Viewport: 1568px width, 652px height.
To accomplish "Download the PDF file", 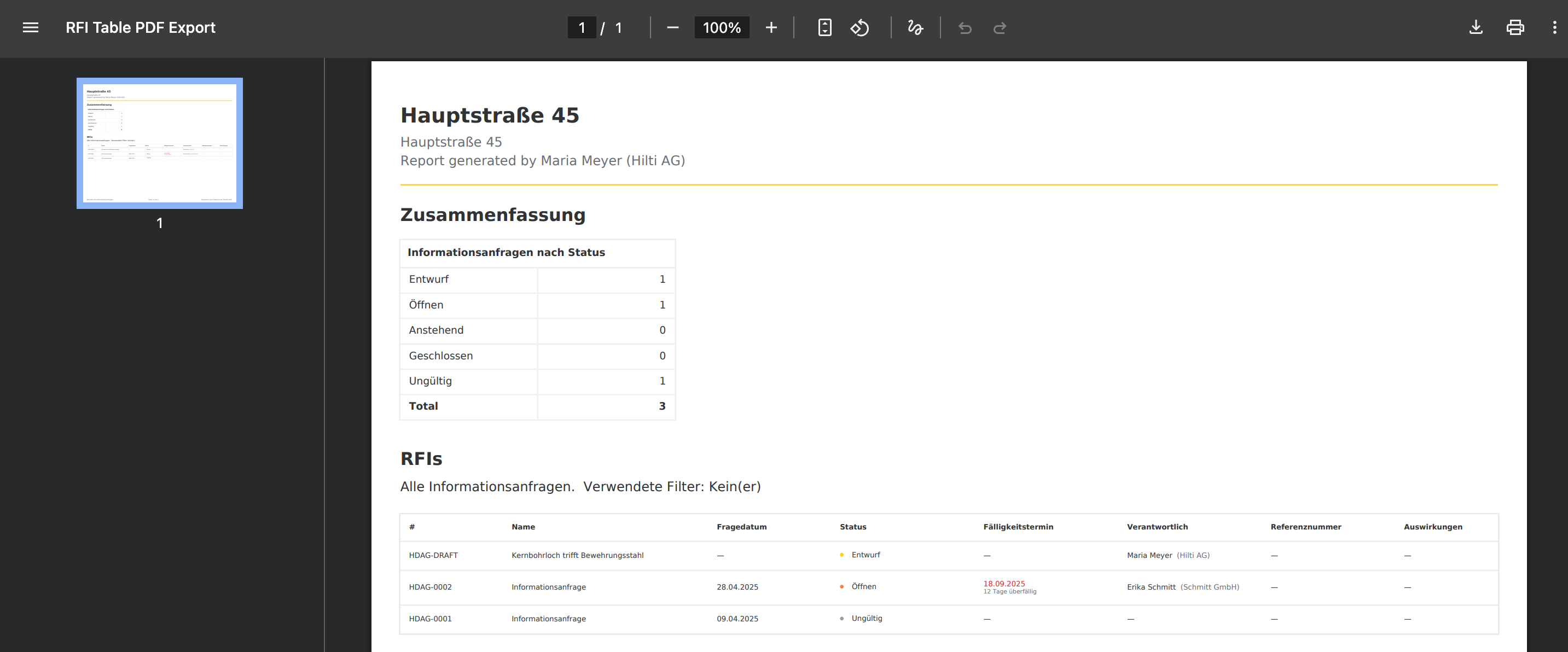I will click(x=1476, y=27).
